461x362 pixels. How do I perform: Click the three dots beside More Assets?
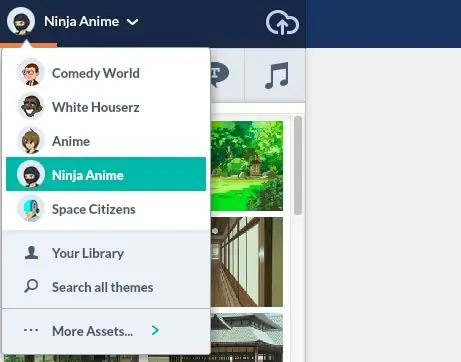(31, 330)
